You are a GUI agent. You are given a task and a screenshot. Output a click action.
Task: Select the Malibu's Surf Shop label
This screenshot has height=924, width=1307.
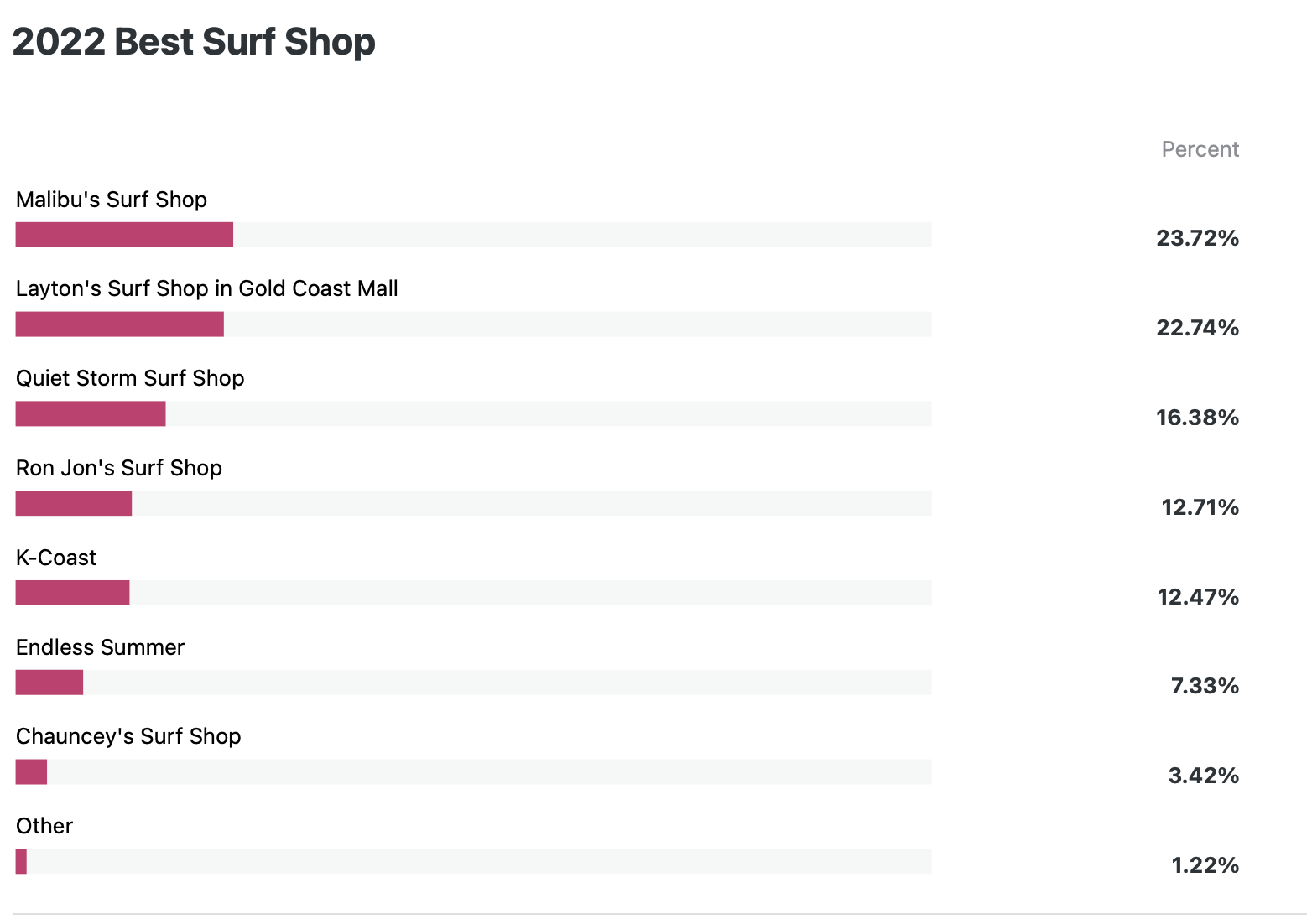112,200
